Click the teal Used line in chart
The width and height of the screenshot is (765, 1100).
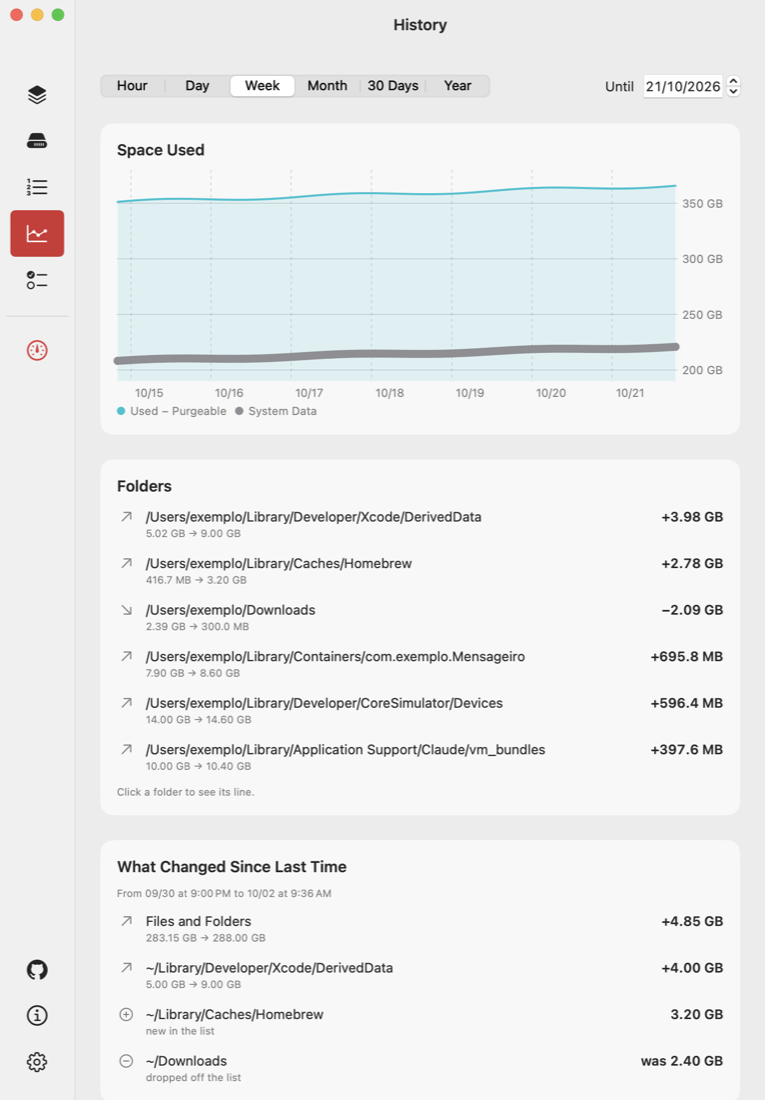pyautogui.click(x=397, y=193)
